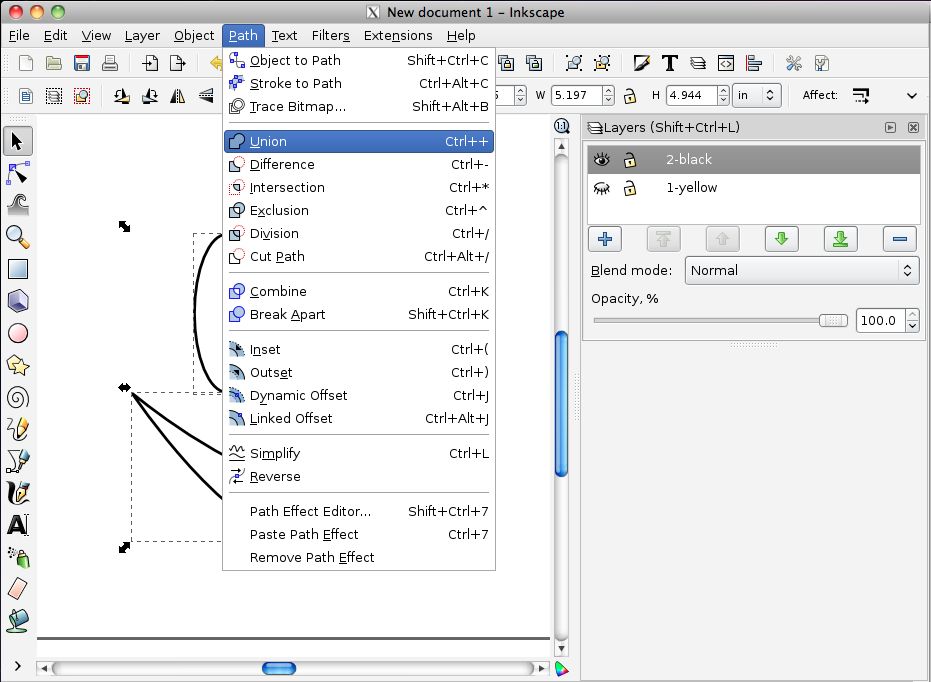Image resolution: width=931 pixels, height=682 pixels.
Task: Click the Save floppy disk icon
Action: pyautogui.click(x=81, y=63)
